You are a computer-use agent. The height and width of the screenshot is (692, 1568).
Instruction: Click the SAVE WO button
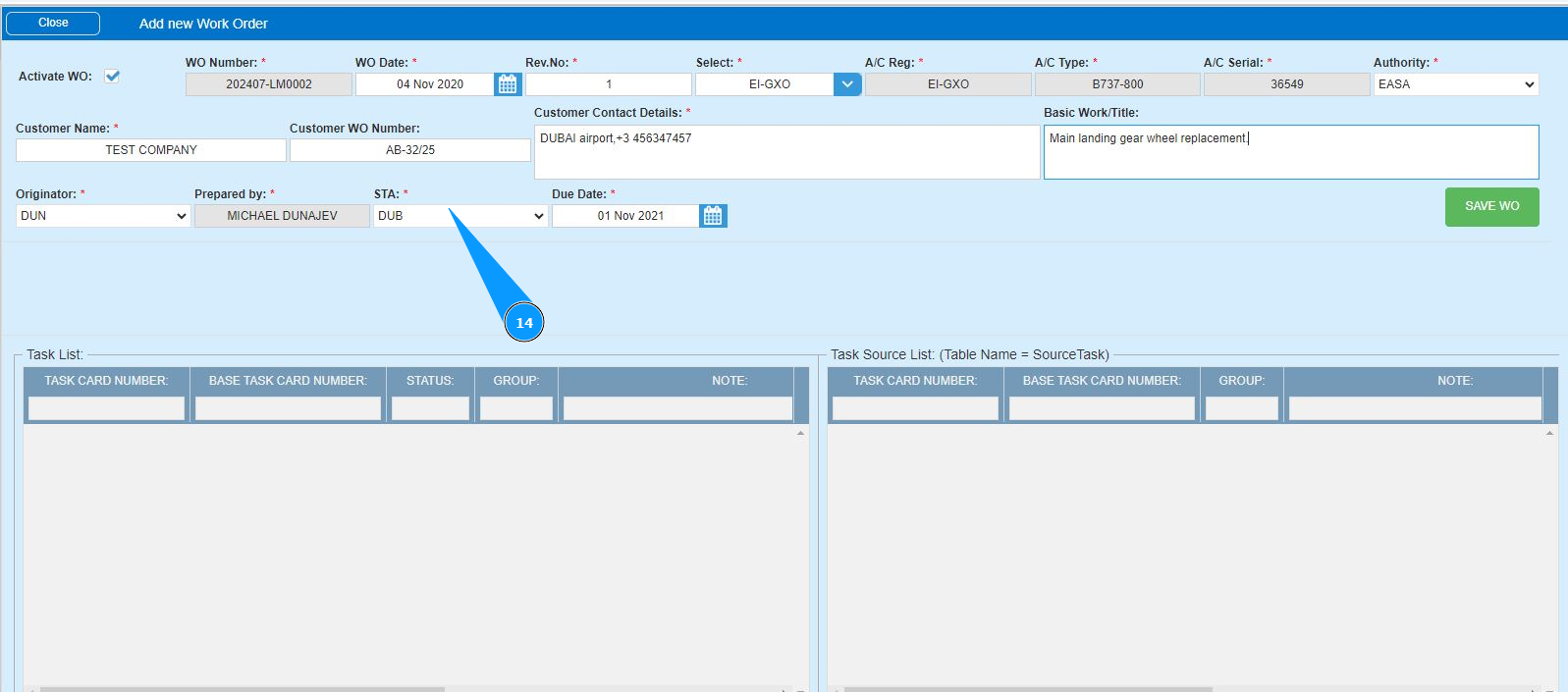[1491, 206]
